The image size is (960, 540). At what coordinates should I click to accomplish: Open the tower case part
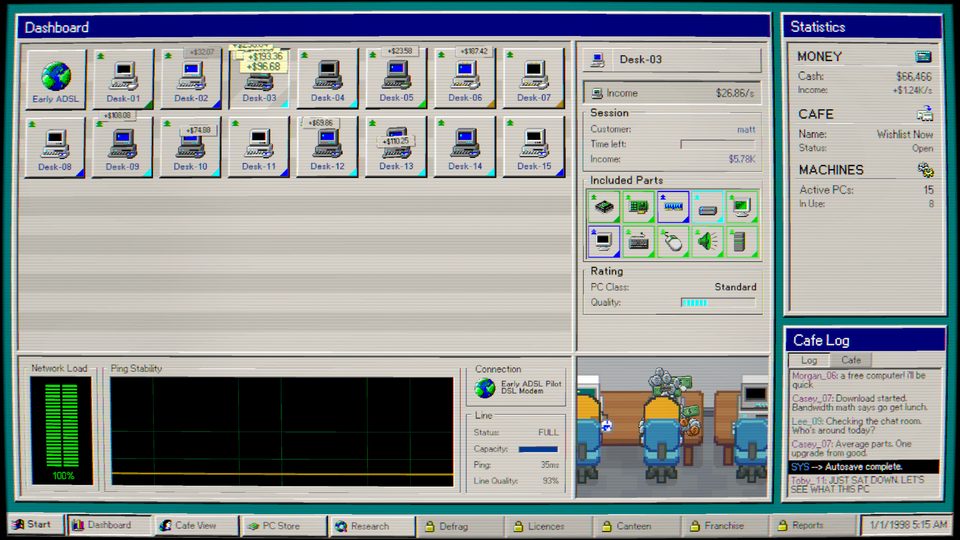pos(742,241)
